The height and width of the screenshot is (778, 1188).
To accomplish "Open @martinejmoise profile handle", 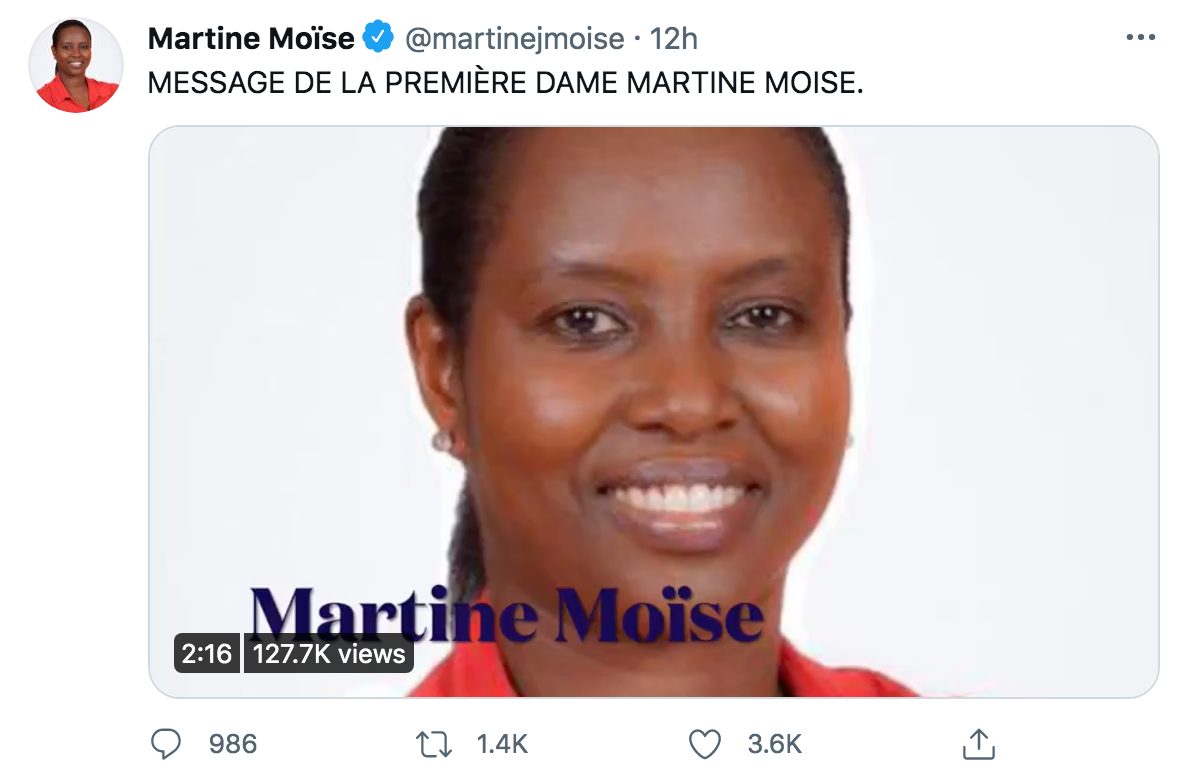I will tap(508, 37).
